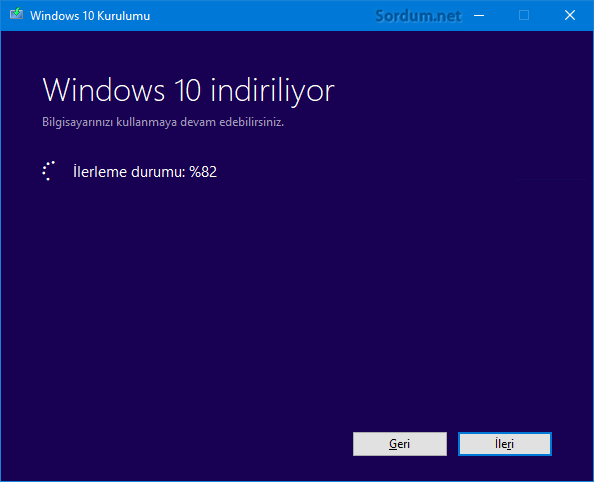Close the Windows 10 Kurulumu window
This screenshot has width=594, height=482.
click(x=570, y=16)
